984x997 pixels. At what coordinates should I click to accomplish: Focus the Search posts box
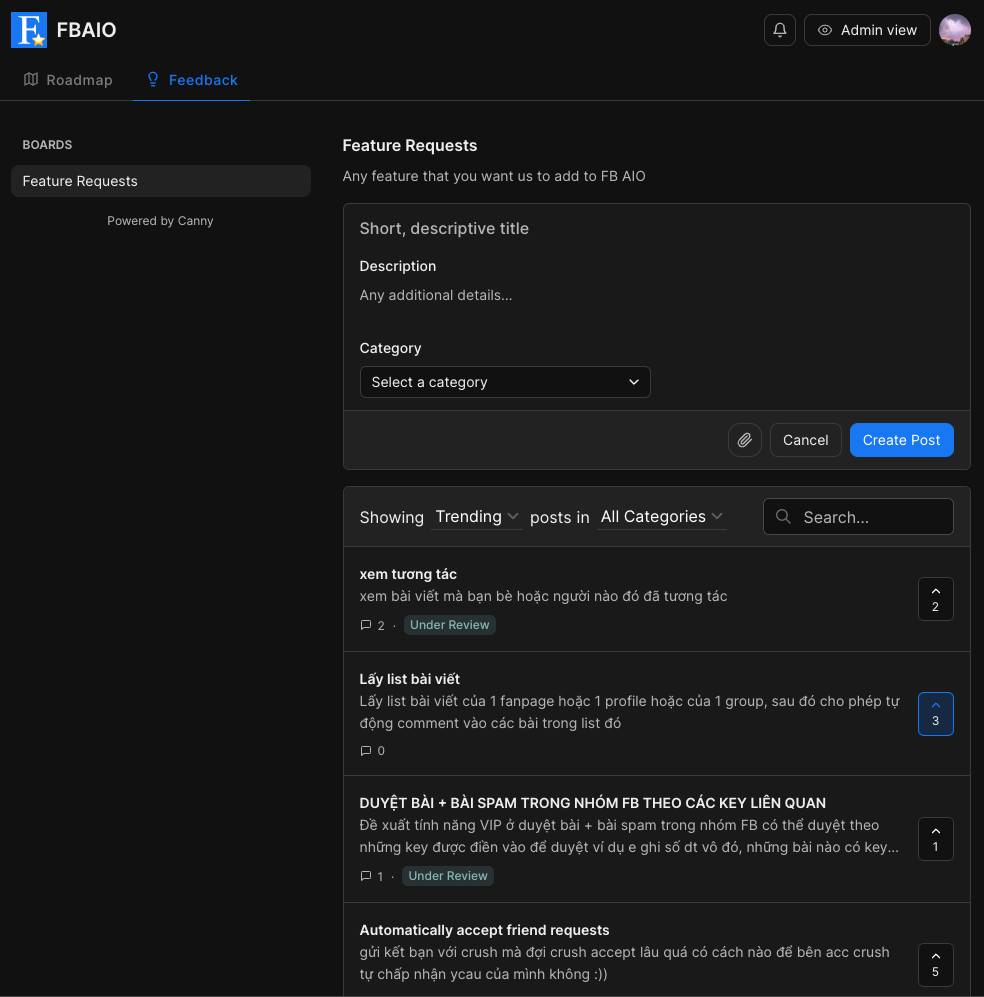click(x=858, y=516)
